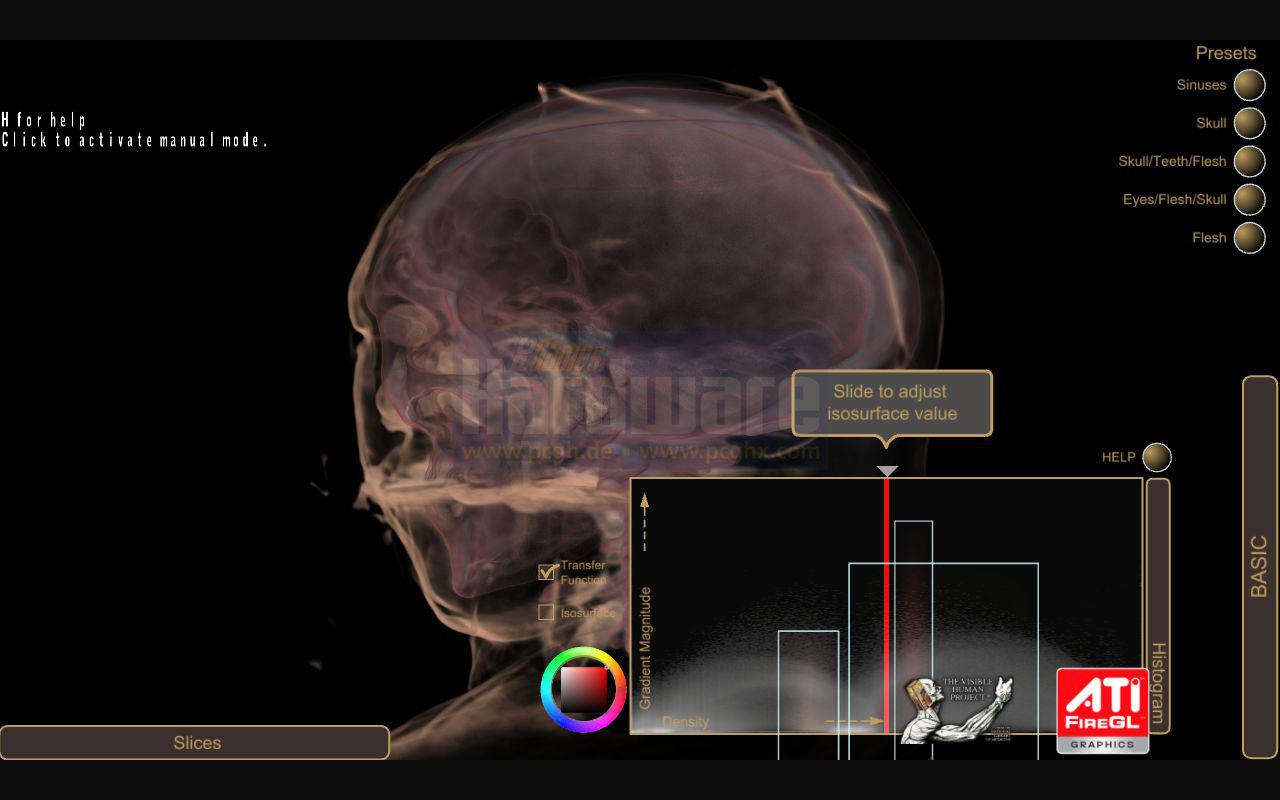Image resolution: width=1280 pixels, height=800 pixels.
Task: Expand the Slices panel
Action: (194, 743)
